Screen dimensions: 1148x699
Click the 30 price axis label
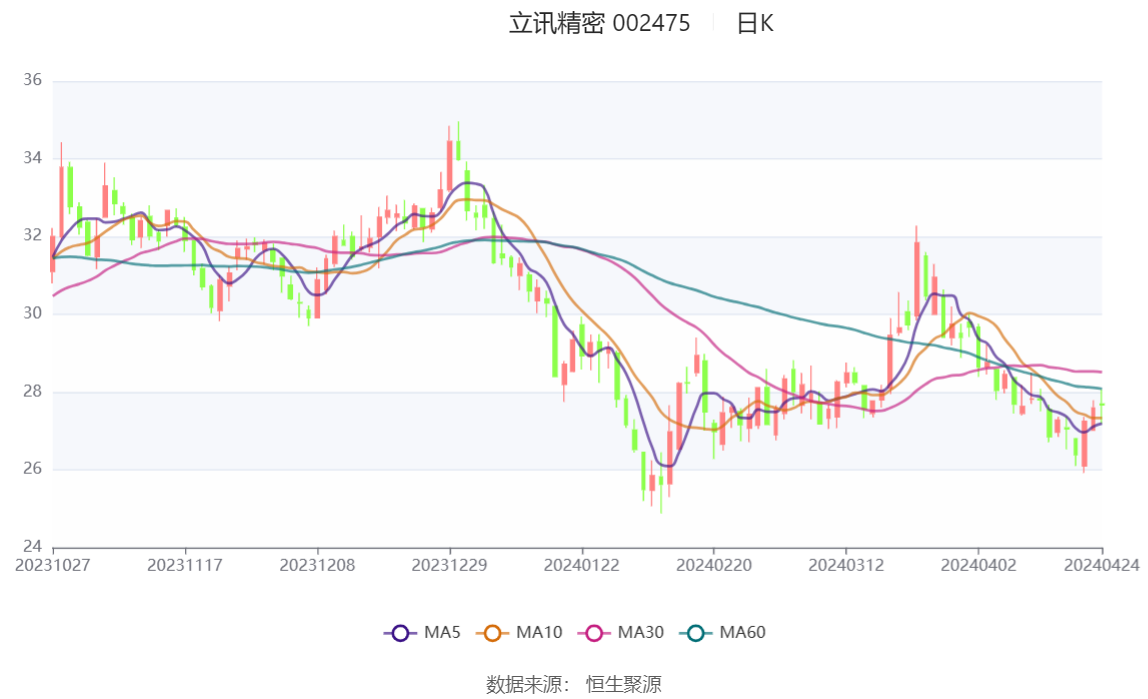(x=32, y=313)
